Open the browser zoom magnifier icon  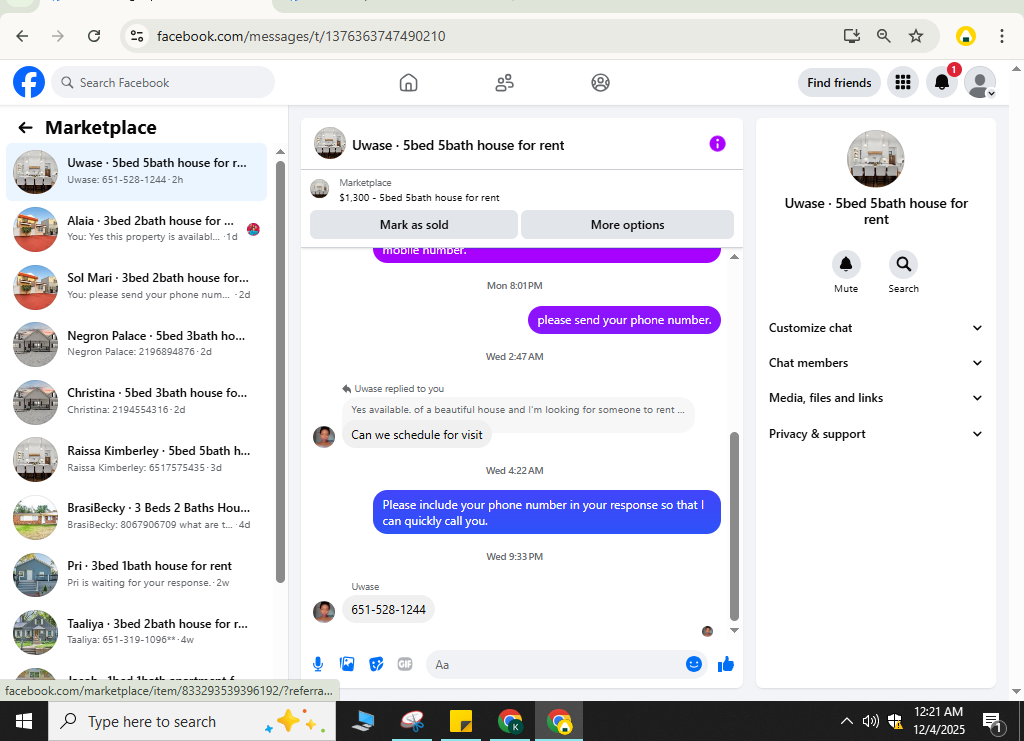tap(884, 36)
